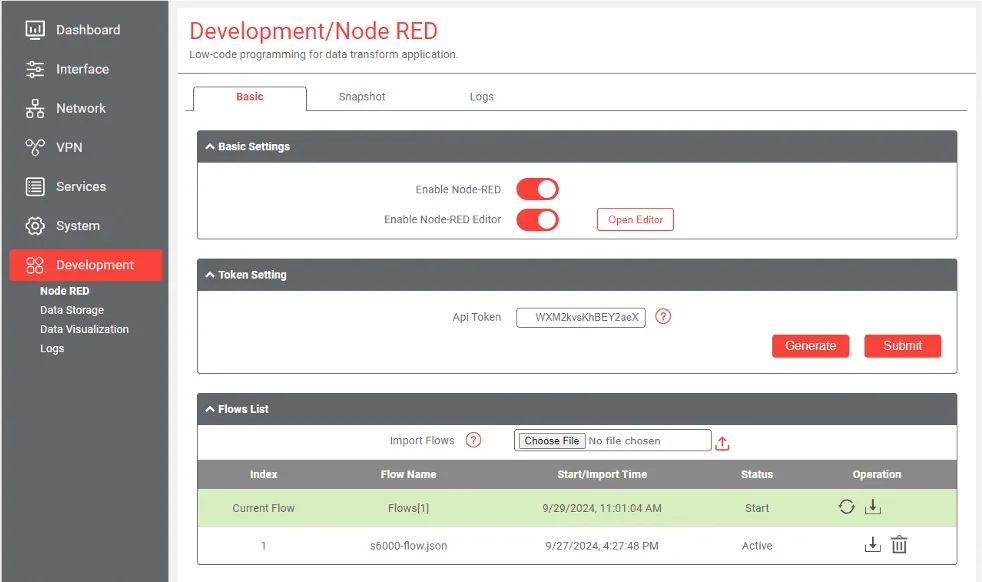982x582 pixels.
Task: Click the Api Token help question icon
Action: (x=663, y=316)
